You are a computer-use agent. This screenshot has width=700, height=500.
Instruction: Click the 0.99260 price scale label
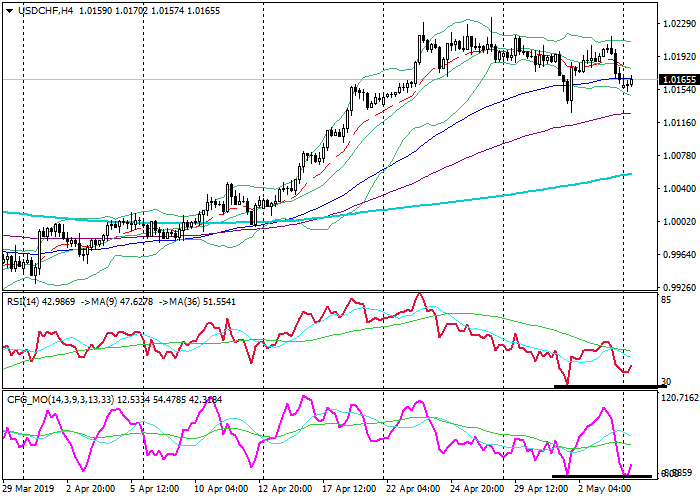(x=677, y=286)
